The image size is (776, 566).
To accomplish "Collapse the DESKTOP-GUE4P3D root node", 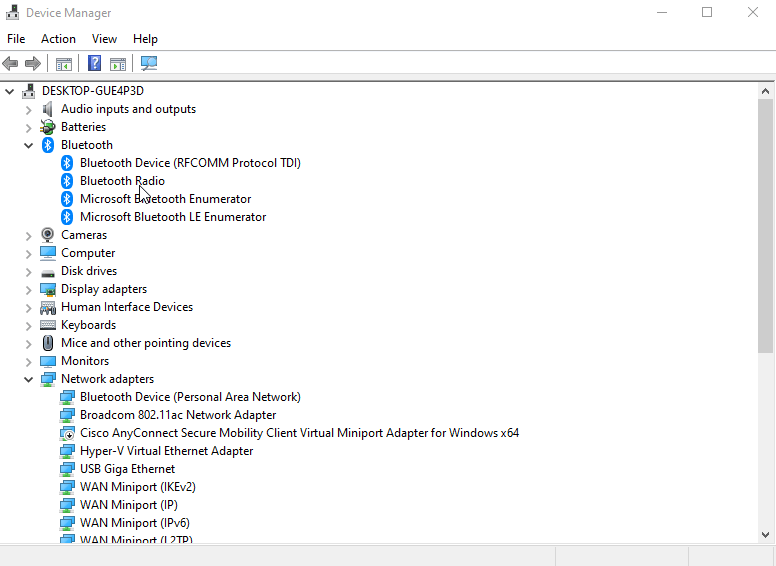I will tap(9, 91).
